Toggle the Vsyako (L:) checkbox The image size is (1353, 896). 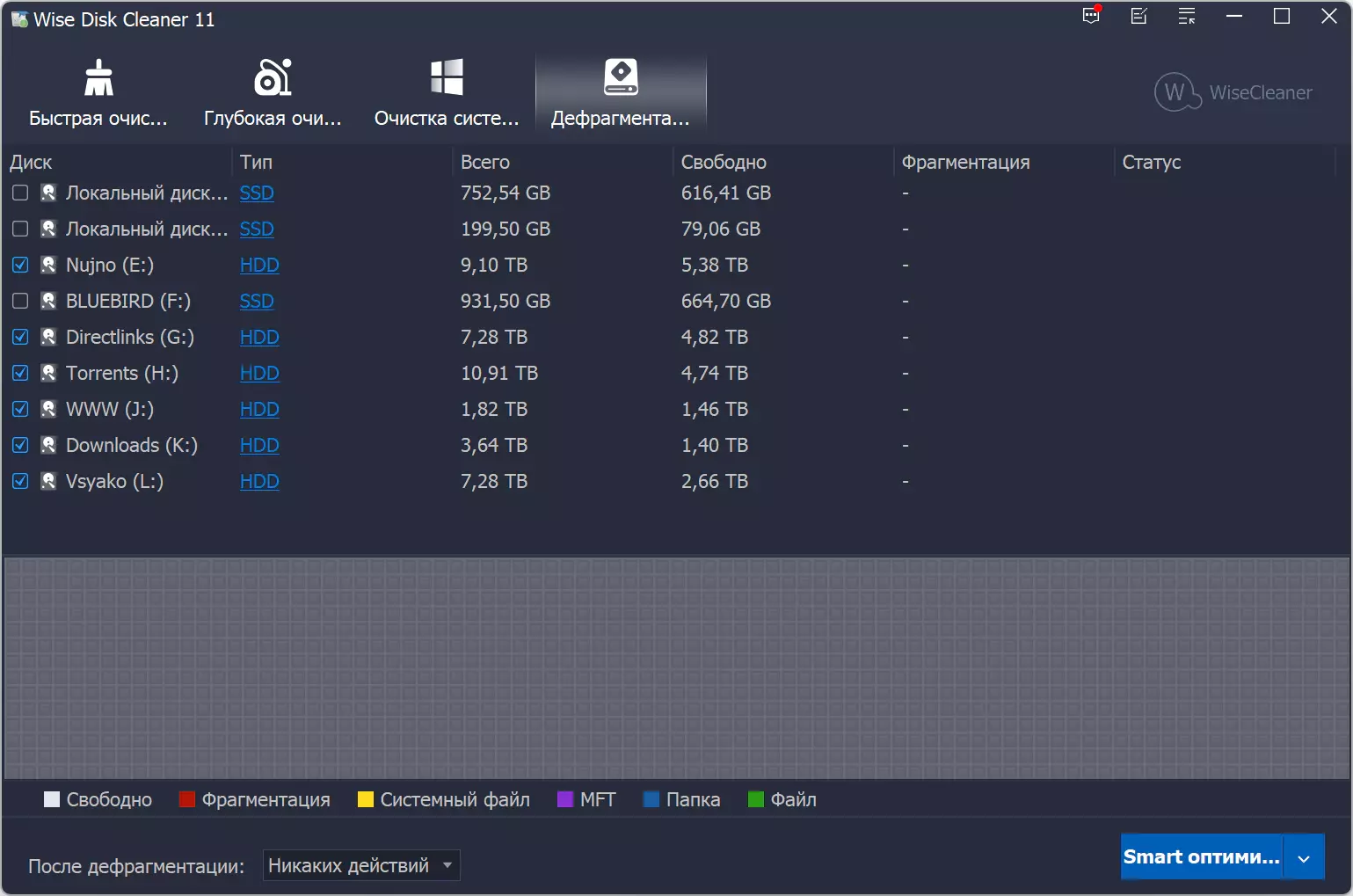pos(20,481)
